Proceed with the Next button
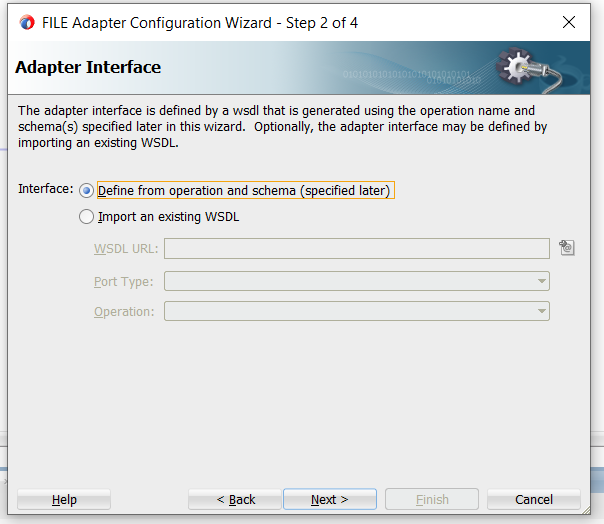Screen dimensions: 604x524 [330, 499]
